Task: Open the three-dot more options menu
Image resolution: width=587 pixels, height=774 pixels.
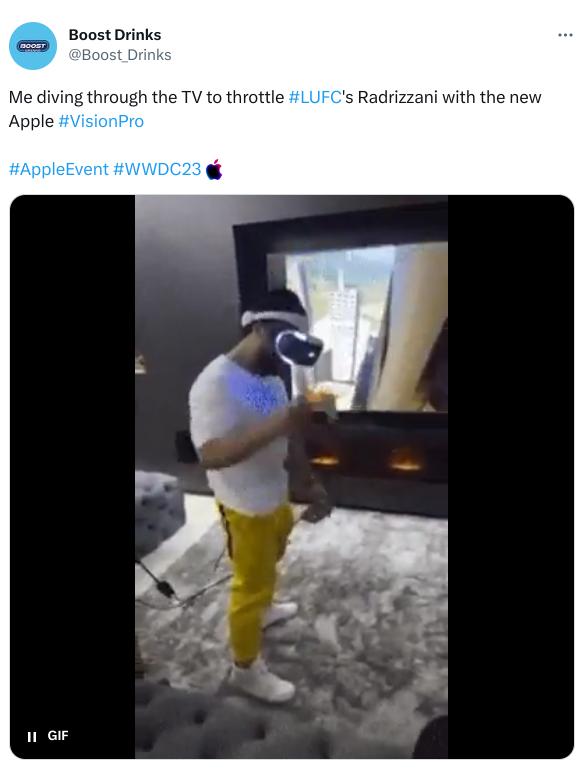Action: tap(565, 35)
